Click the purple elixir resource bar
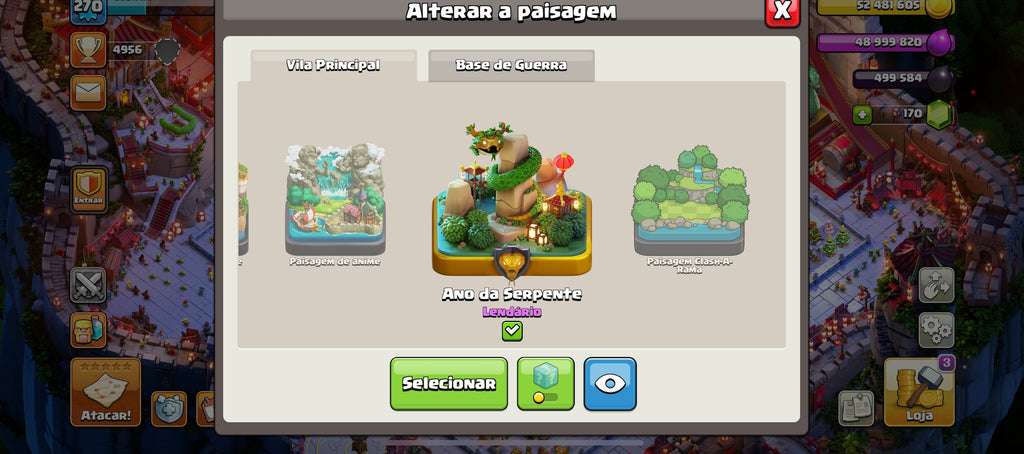 pyautogui.click(x=886, y=42)
